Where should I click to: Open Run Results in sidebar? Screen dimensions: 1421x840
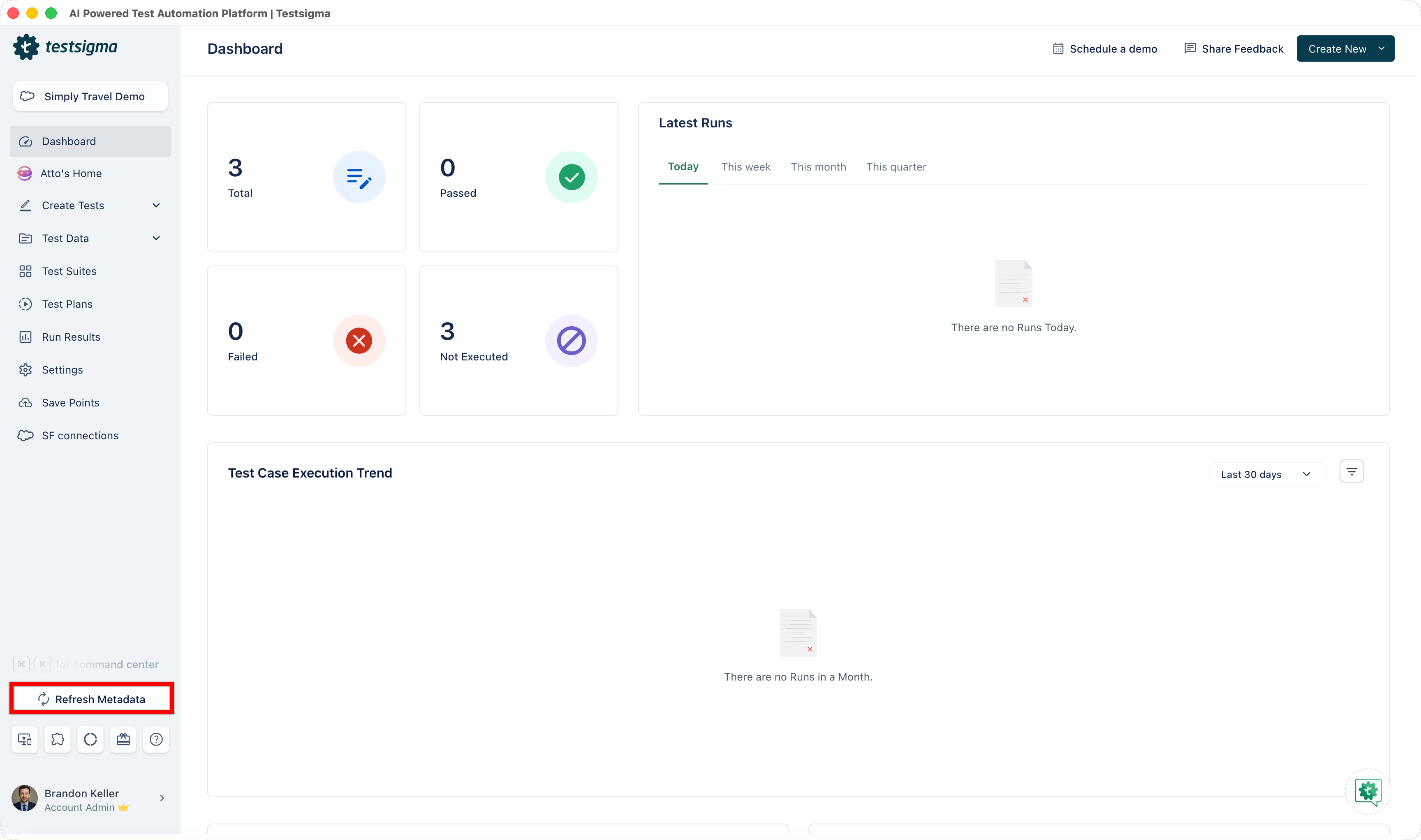[71, 337]
